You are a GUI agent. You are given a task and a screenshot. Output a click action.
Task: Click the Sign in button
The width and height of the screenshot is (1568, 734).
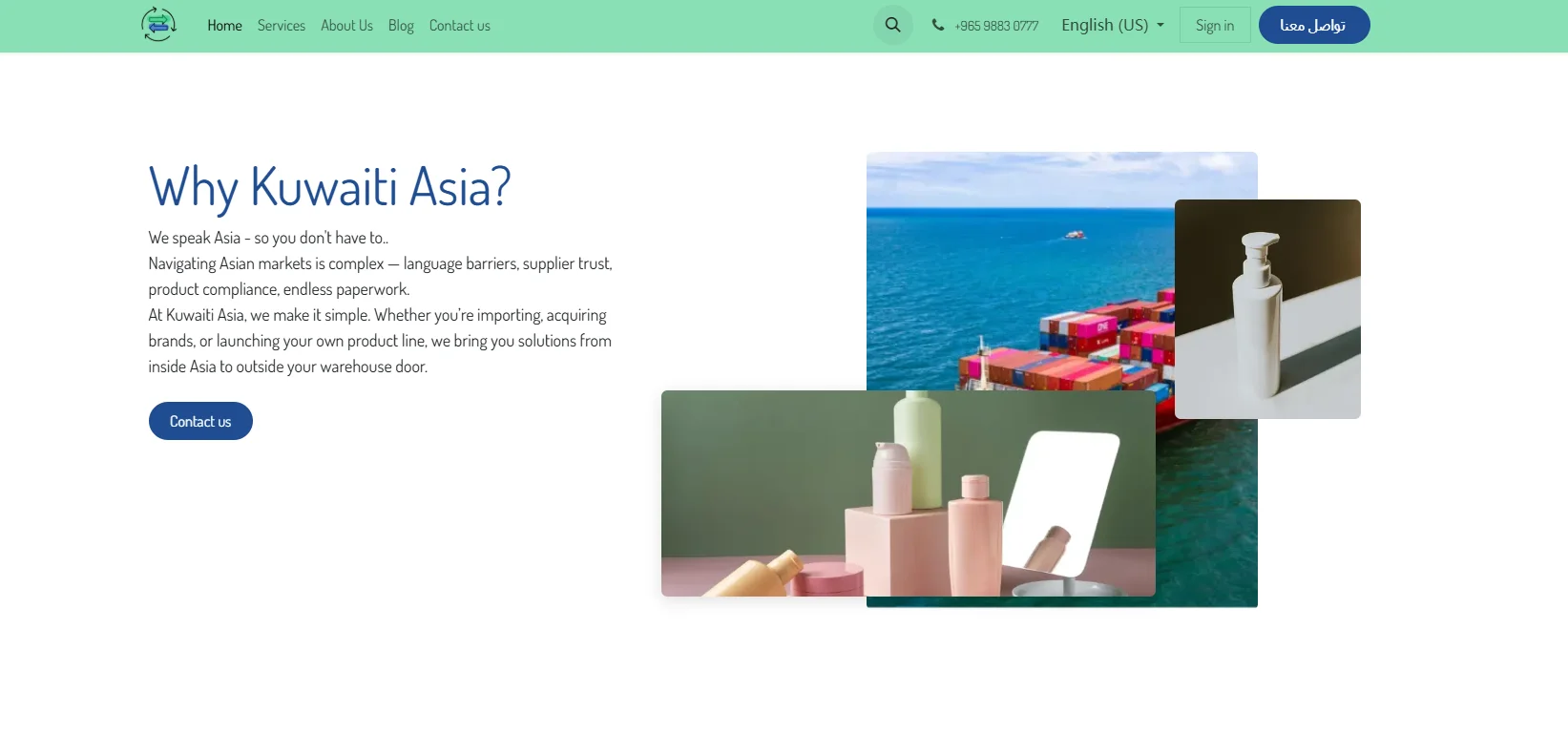point(1215,26)
